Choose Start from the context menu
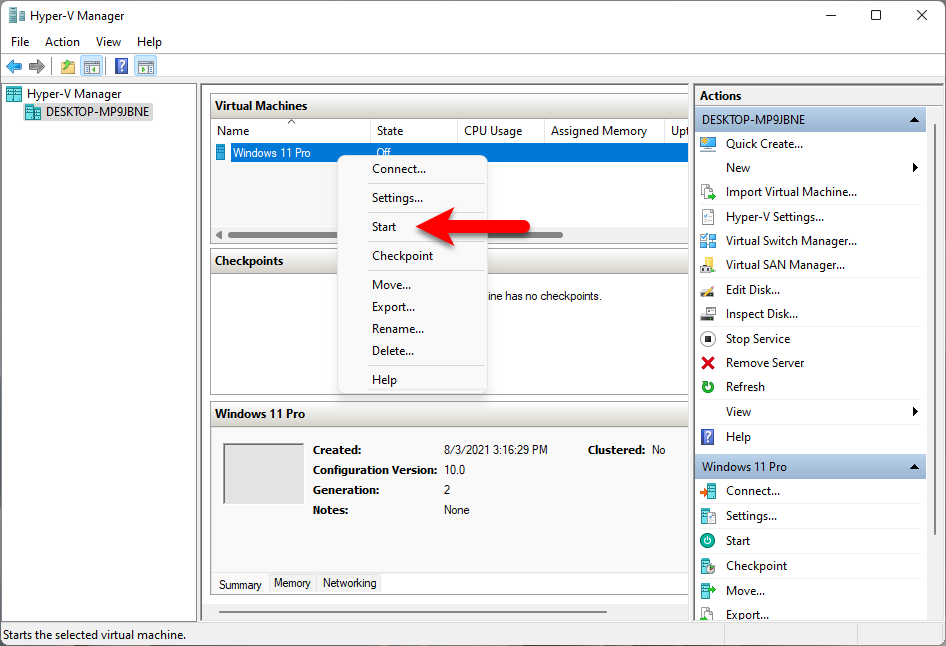946x646 pixels. 413,227
